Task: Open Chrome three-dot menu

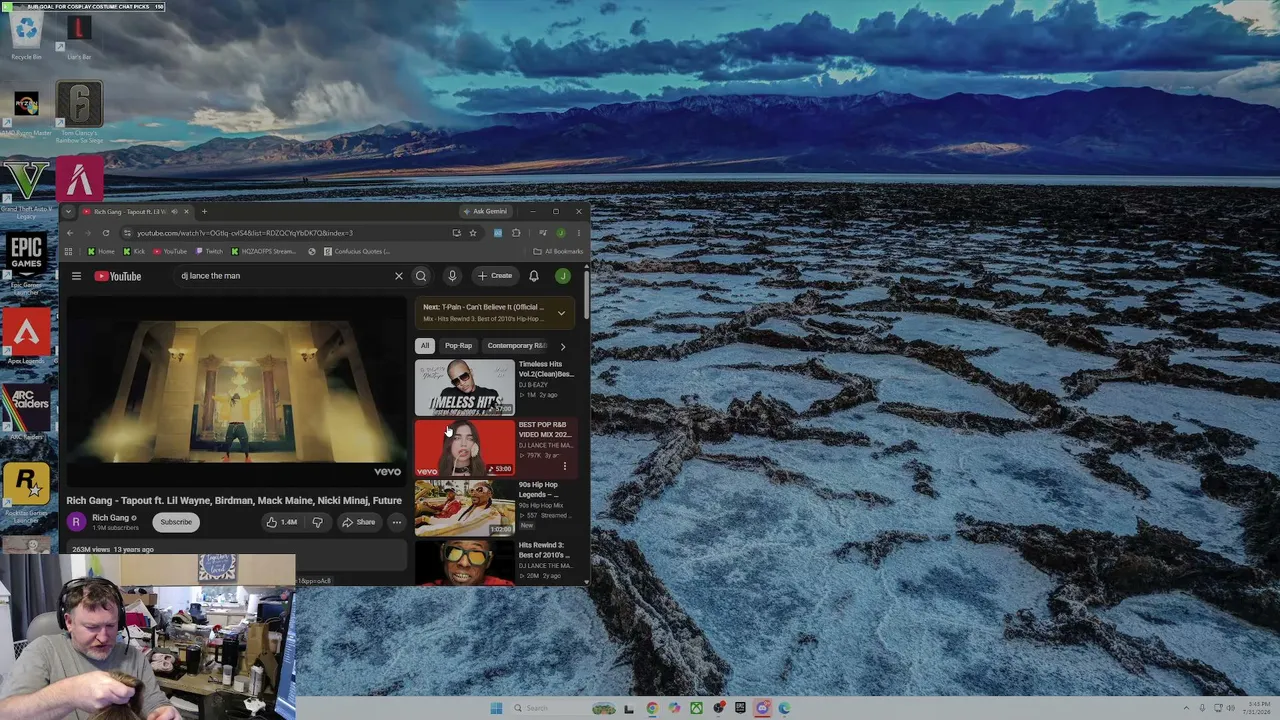Action: pyautogui.click(x=578, y=233)
